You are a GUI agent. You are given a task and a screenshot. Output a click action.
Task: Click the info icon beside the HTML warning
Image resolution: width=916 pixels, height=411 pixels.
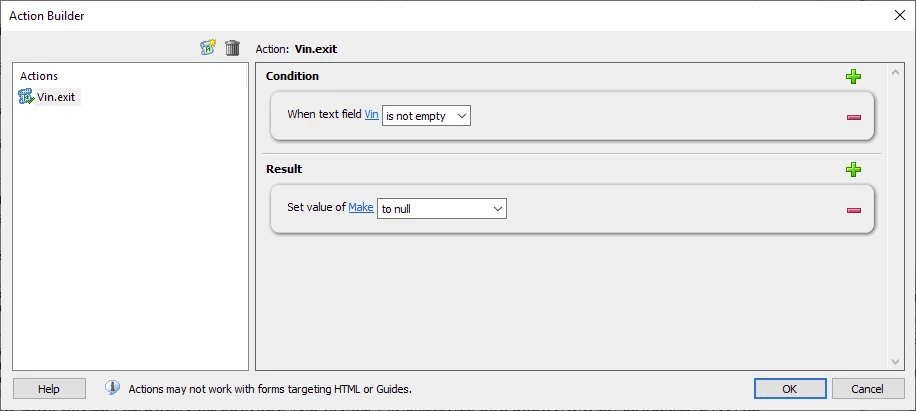click(113, 388)
